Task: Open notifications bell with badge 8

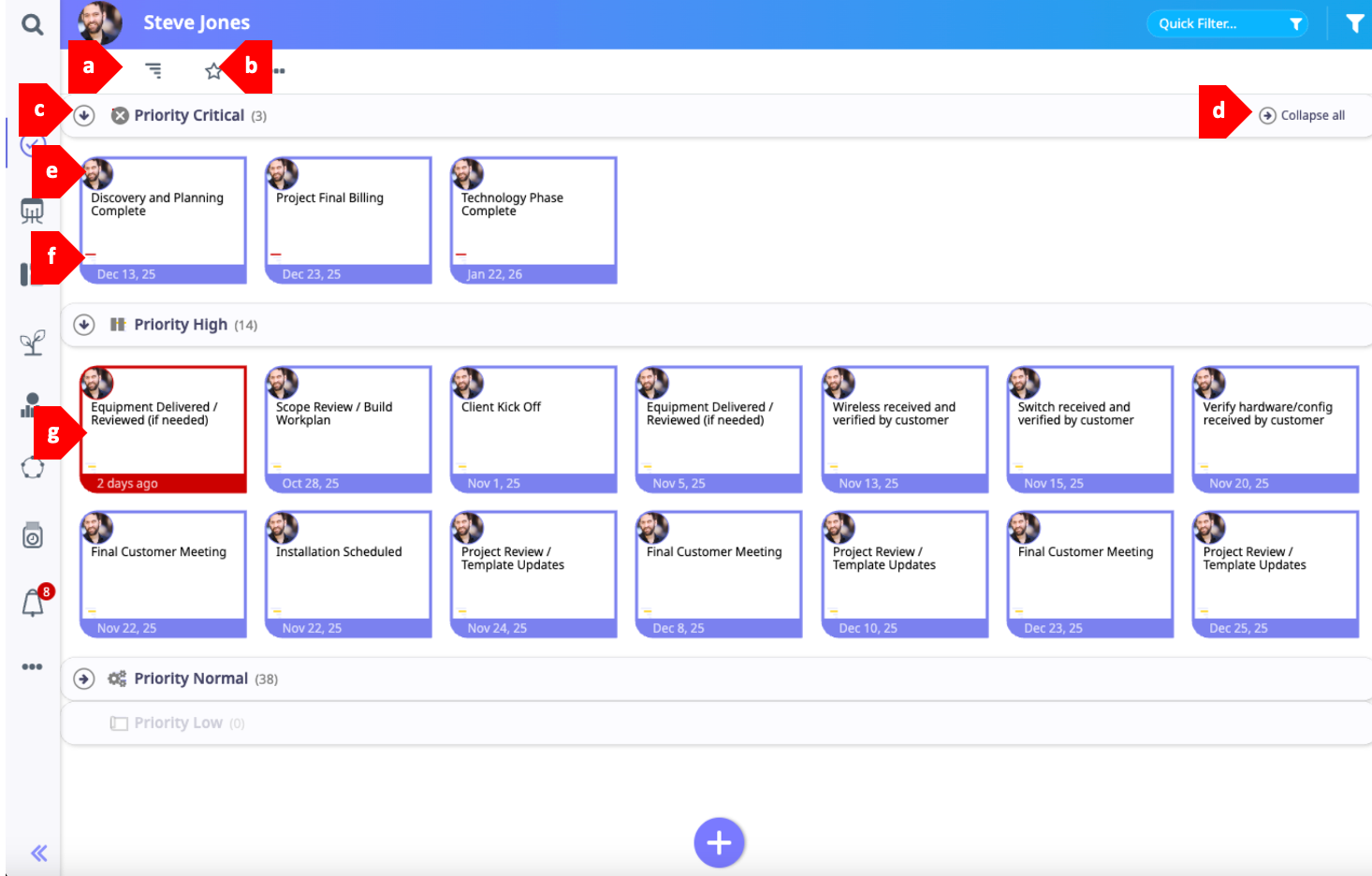Action: [x=34, y=602]
